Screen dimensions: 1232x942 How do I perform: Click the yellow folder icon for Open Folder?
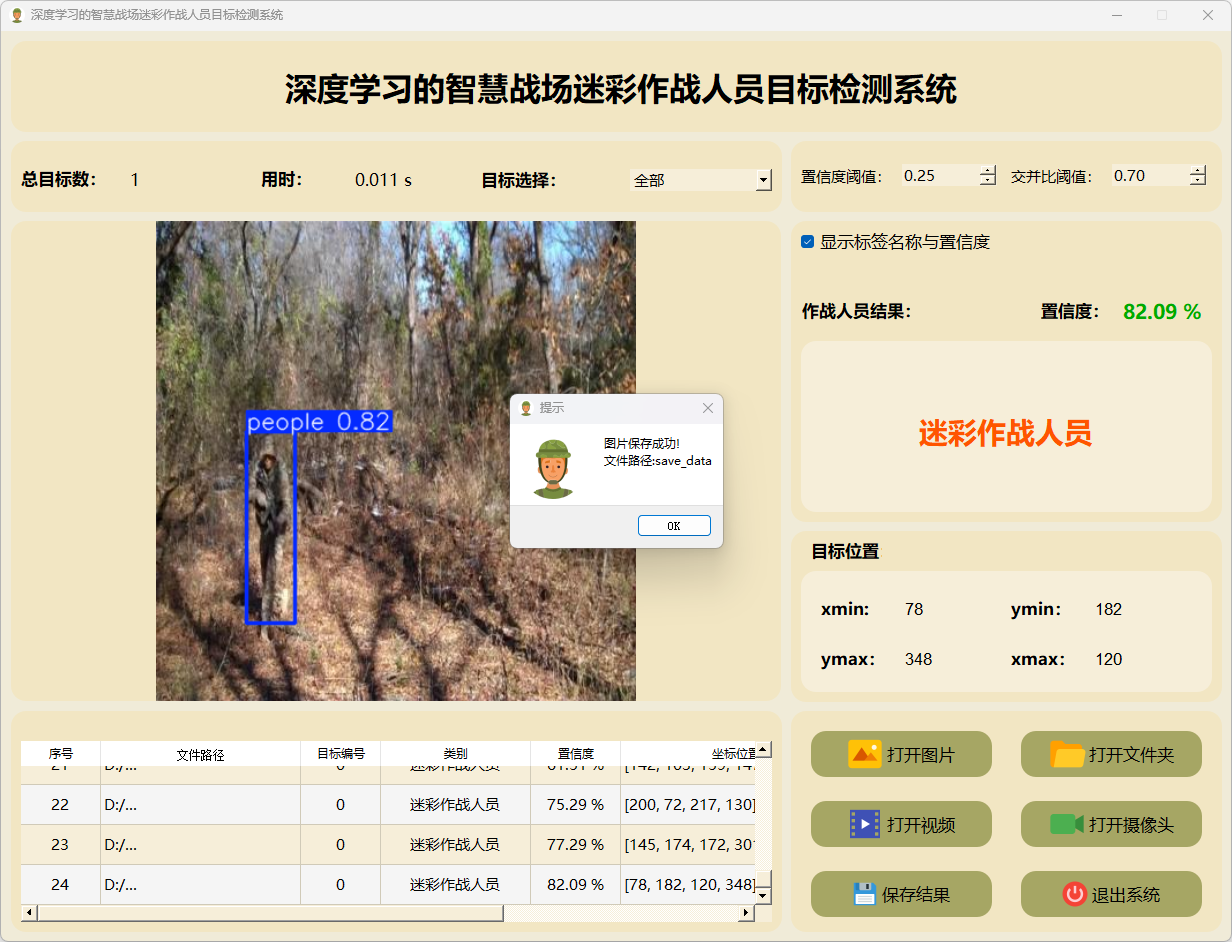(x=1067, y=754)
